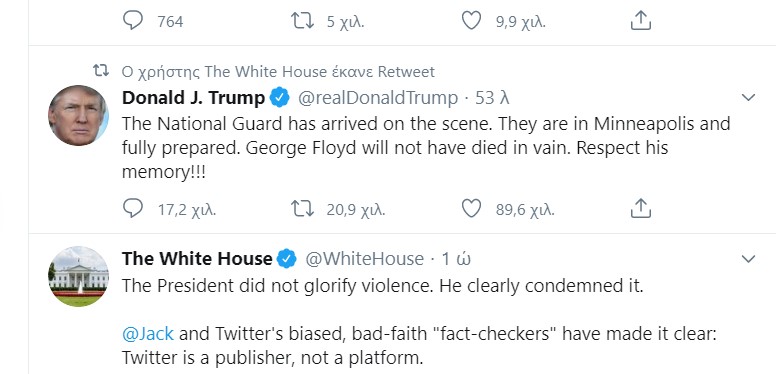777x374 pixels.
Task: Open the @Jack mention link
Action: pyautogui.click(x=148, y=333)
